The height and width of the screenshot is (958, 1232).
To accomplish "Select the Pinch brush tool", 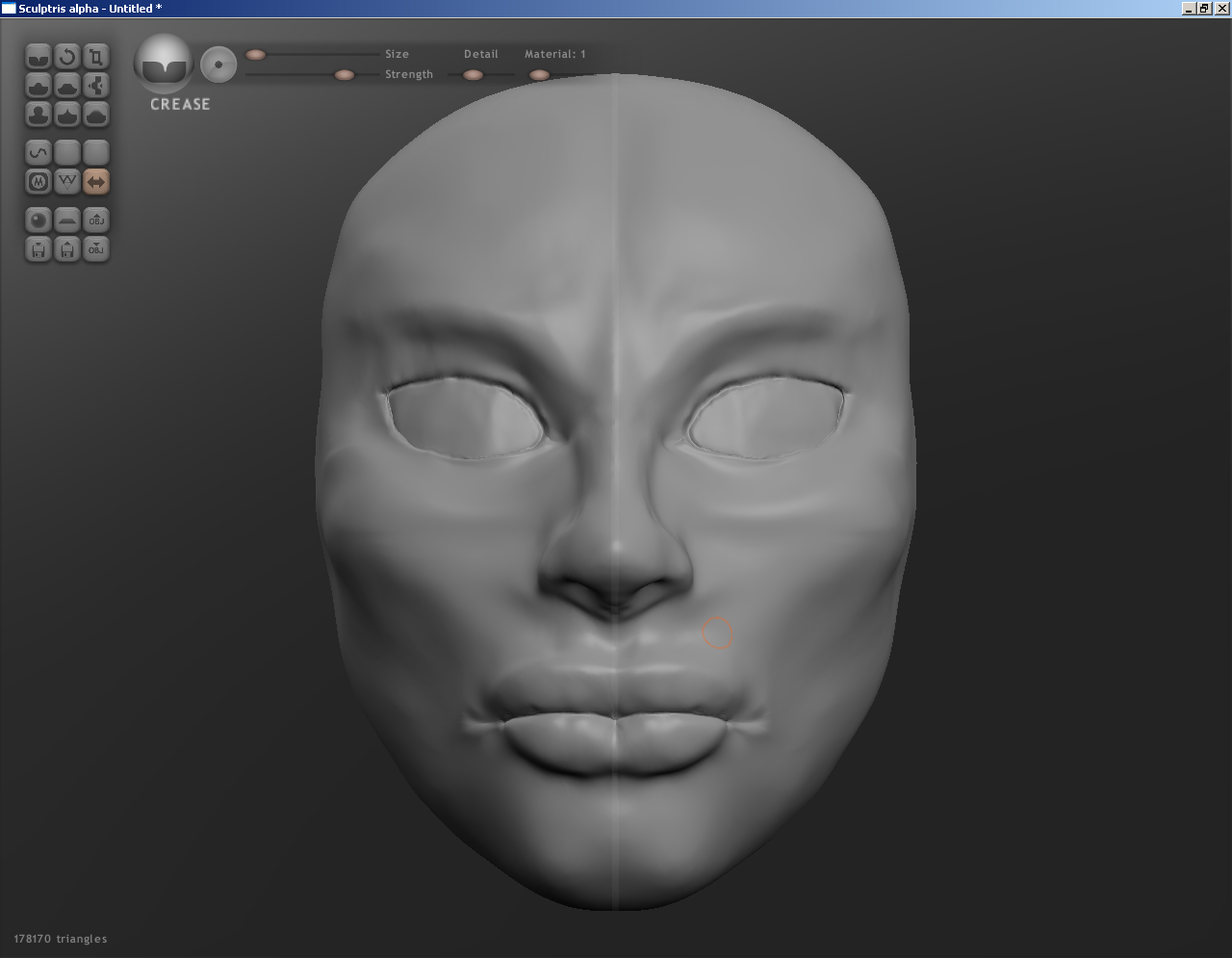I will click(x=66, y=115).
